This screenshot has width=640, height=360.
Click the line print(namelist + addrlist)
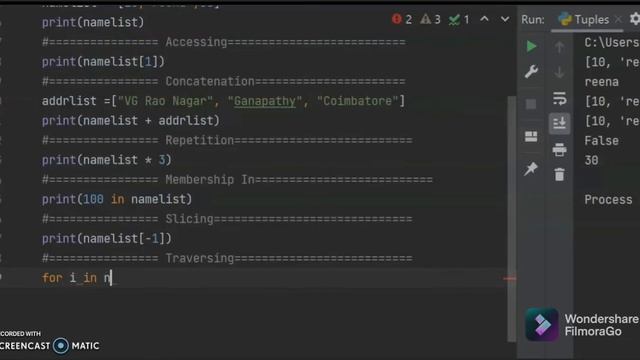coord(131,121)
